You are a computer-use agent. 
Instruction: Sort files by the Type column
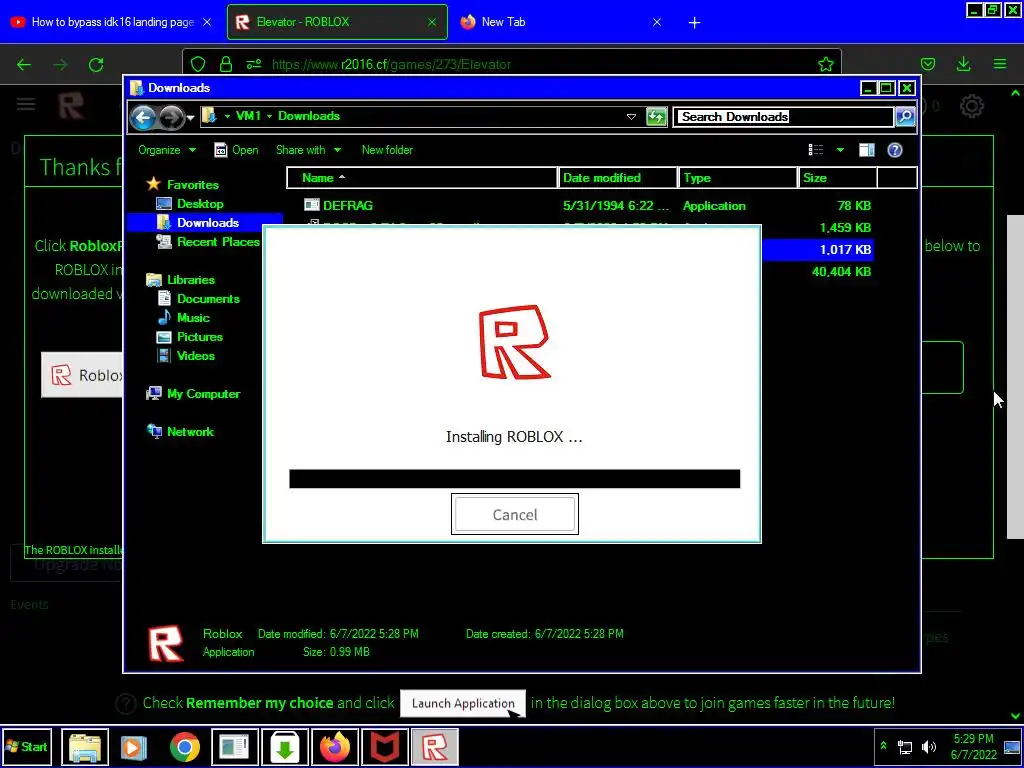point(738,178)
